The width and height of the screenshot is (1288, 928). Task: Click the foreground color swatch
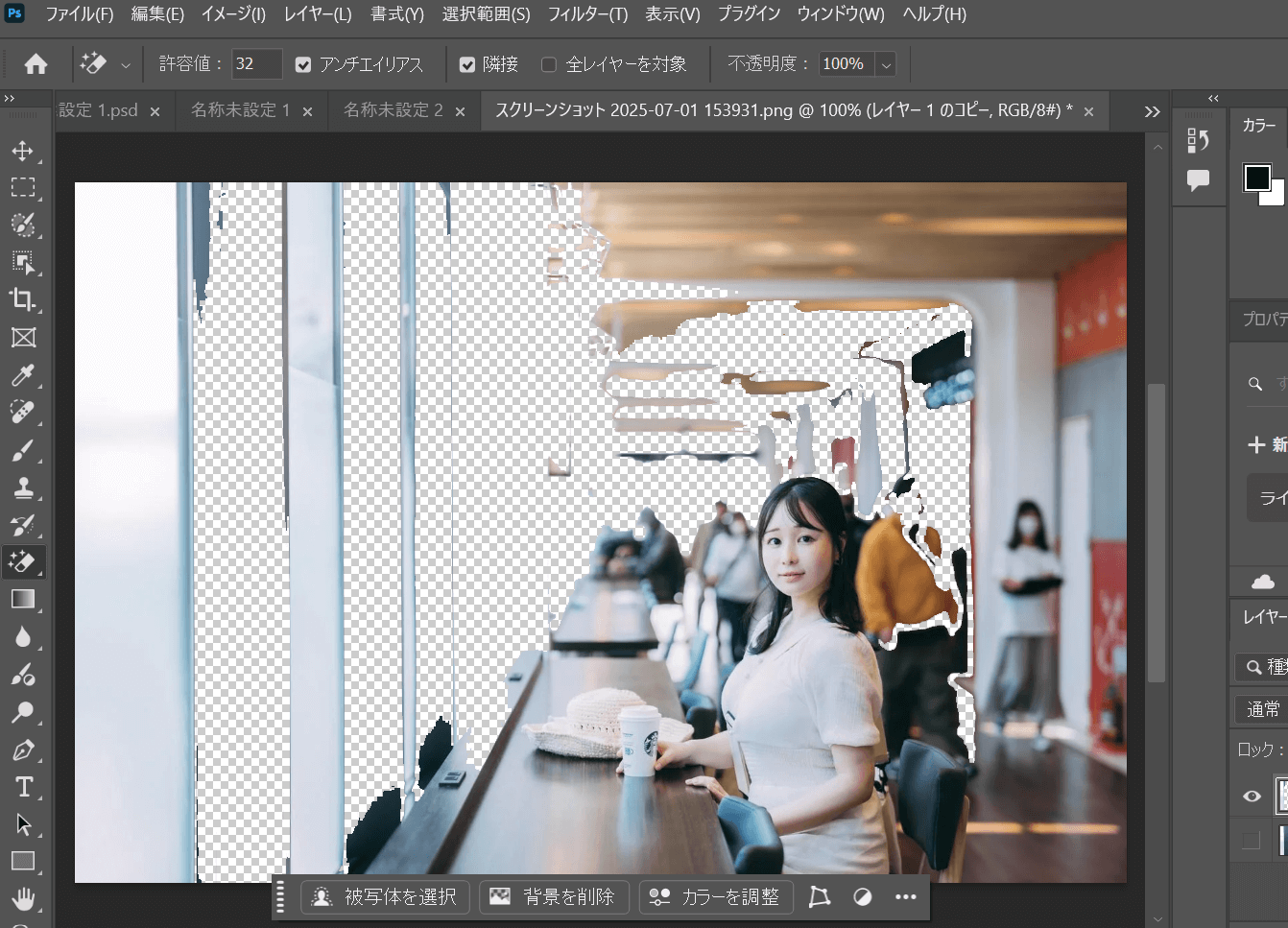1256,178
